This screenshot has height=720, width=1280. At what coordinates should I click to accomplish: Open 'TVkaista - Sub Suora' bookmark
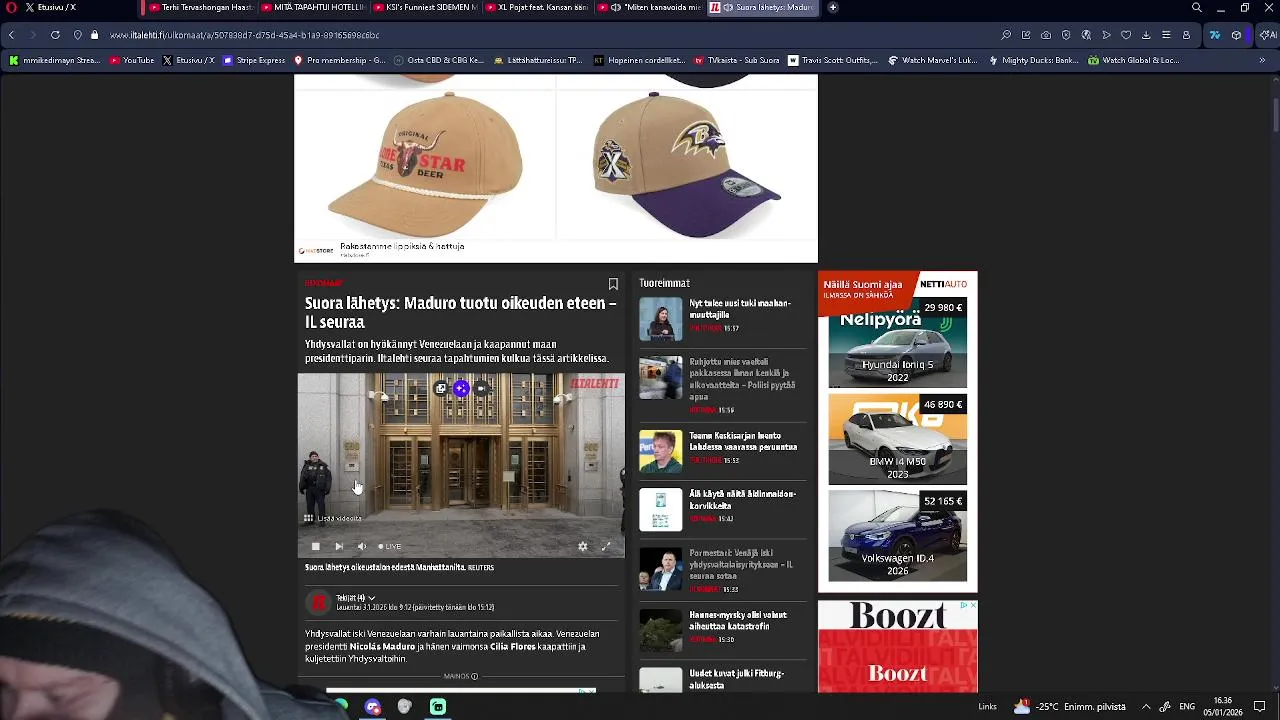coord(737,60)
